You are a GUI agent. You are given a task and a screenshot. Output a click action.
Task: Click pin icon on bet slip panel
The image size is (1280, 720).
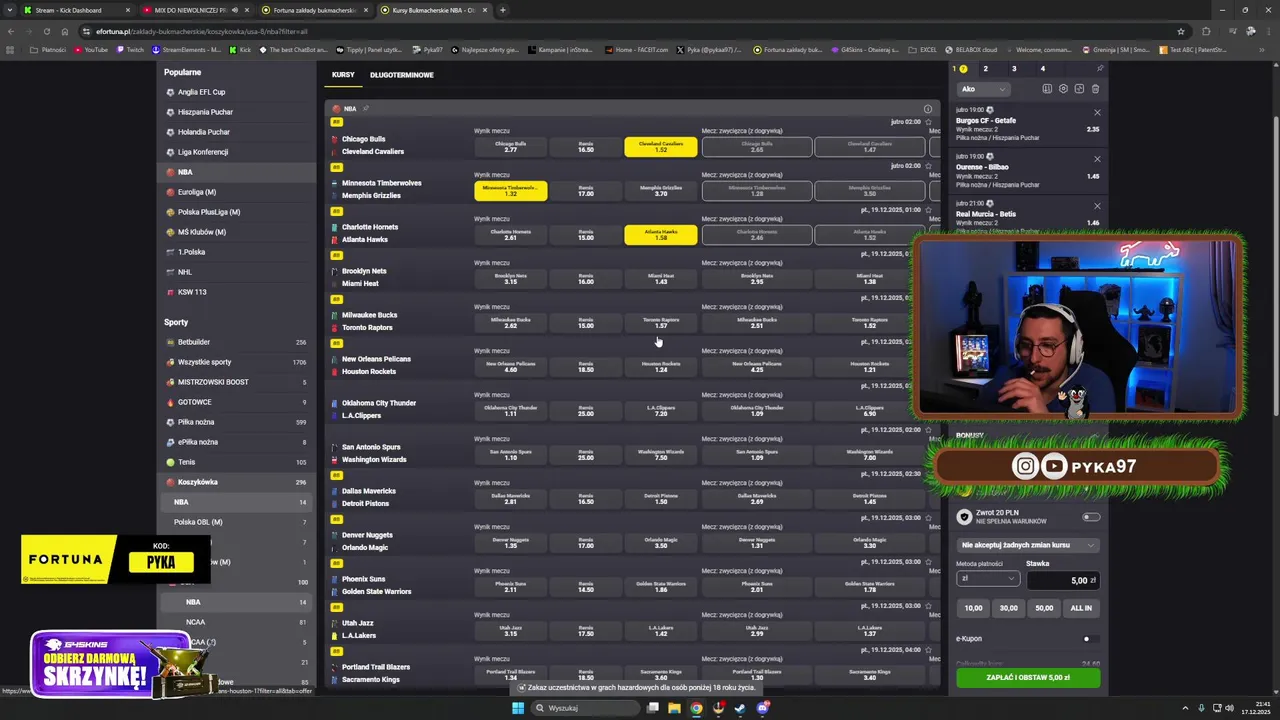click(x=1100, y=69)
